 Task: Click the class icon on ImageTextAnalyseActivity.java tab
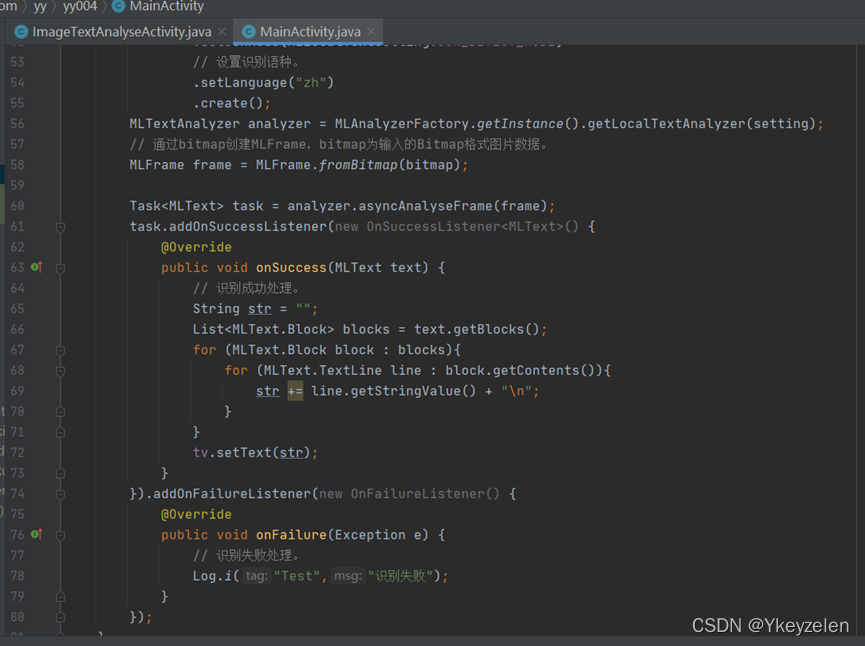coord(21,32)
